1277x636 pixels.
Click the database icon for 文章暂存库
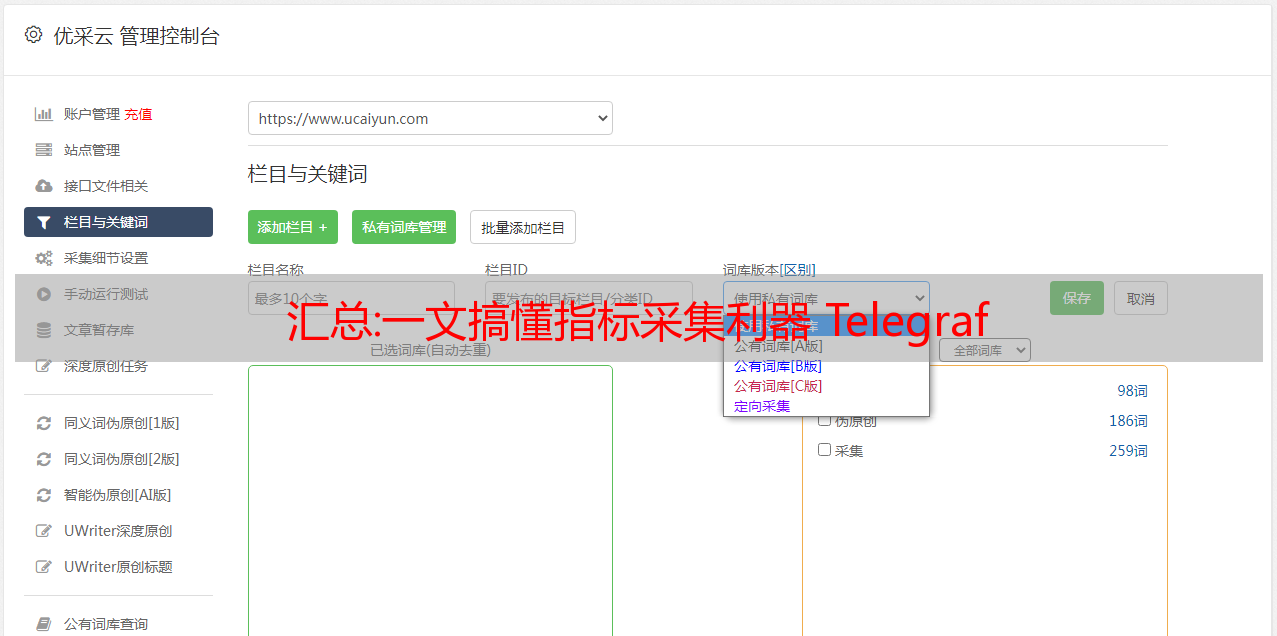pos(43,330)
